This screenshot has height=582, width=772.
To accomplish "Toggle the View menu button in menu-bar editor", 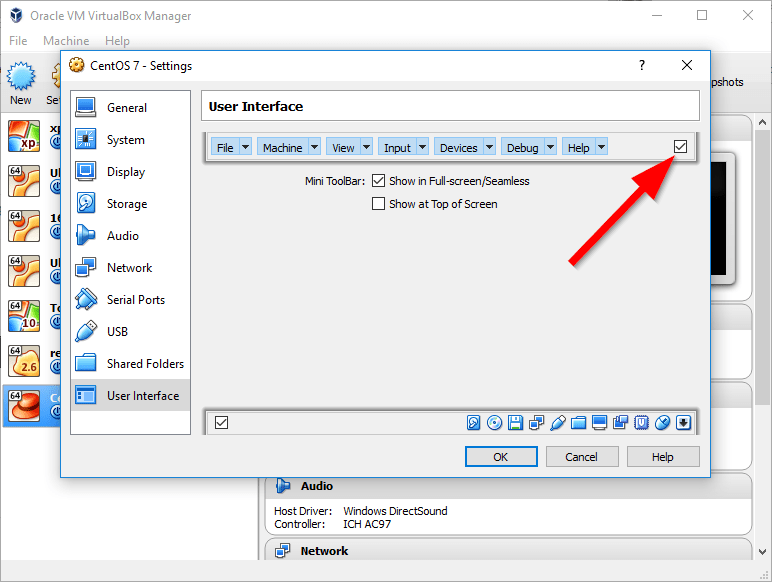I will [343, 147].
